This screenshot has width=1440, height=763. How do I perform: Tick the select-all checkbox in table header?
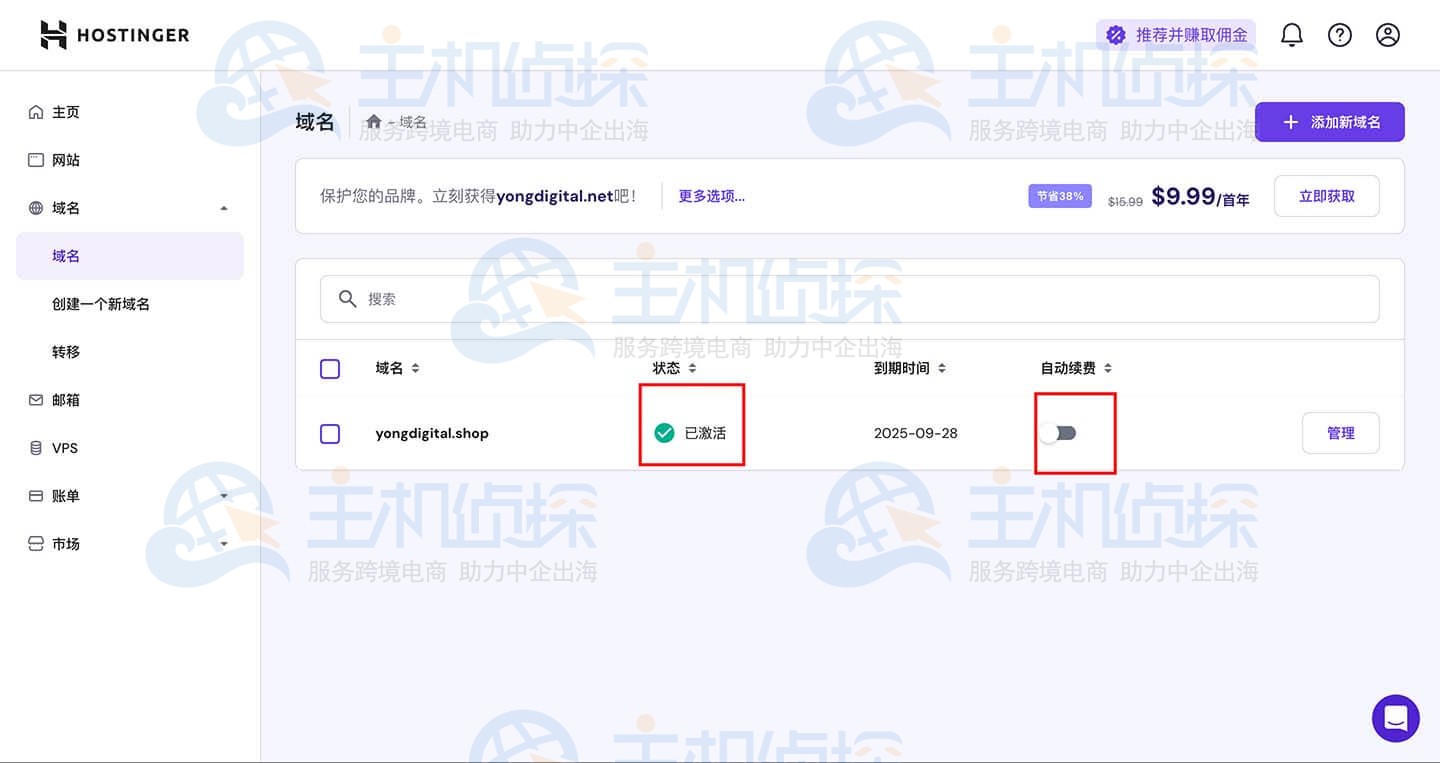330,369
